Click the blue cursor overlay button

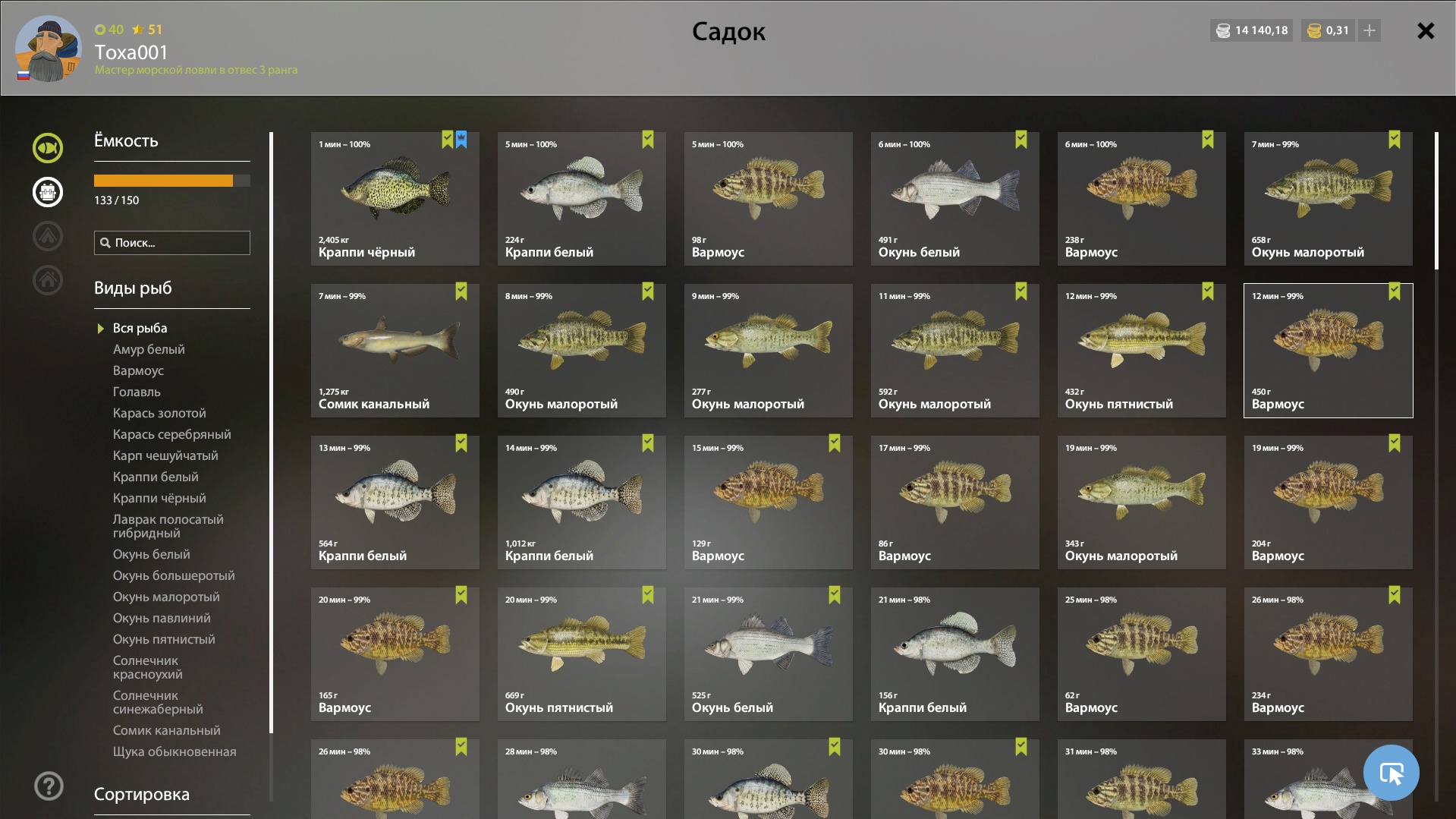pos(1391,773)
